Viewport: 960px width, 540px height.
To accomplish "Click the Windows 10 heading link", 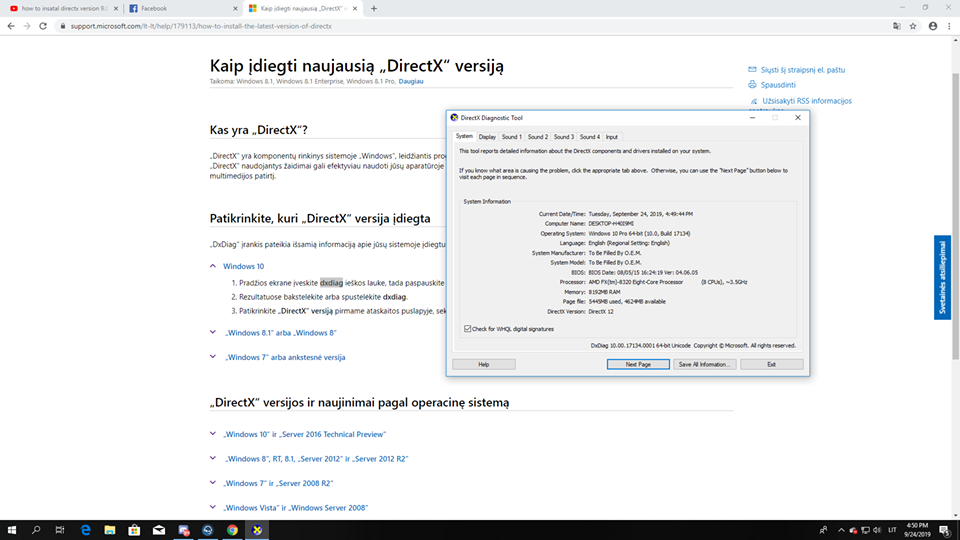I will coord(244,266).
